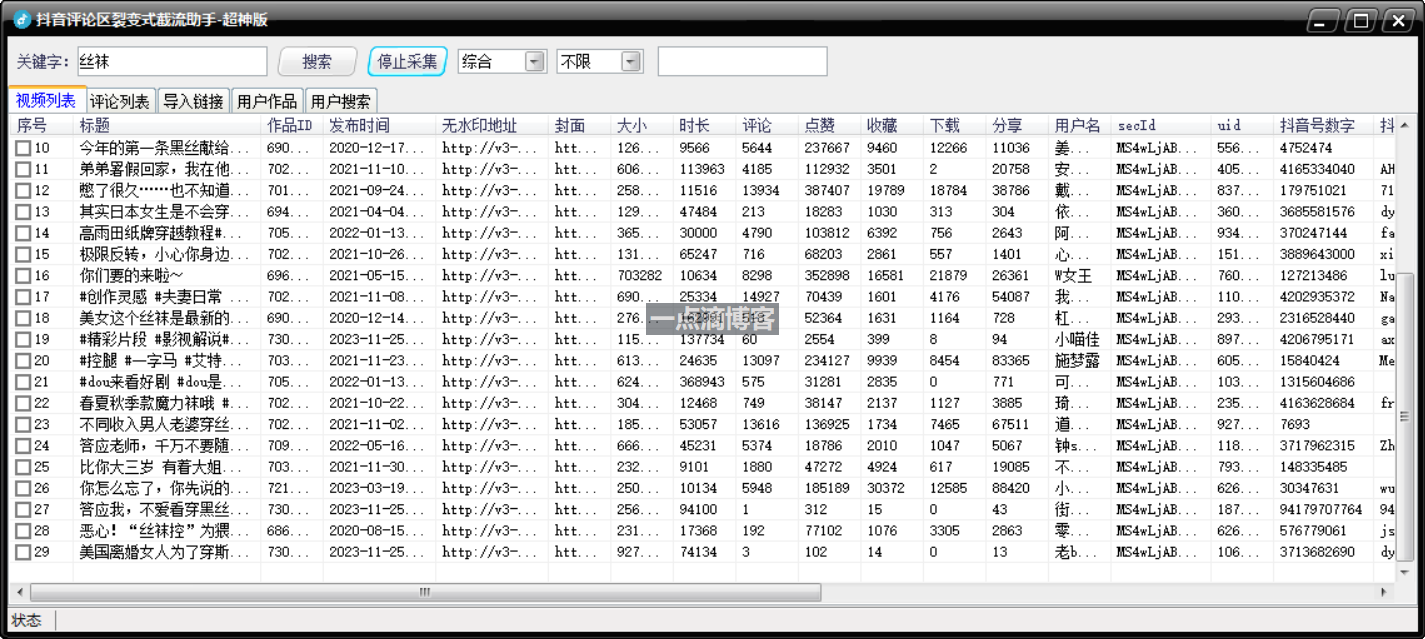The height and width of the screenshot is (639, 1425).
Task: Click Douyin number 7693
Action: [x=1294, y=424]
